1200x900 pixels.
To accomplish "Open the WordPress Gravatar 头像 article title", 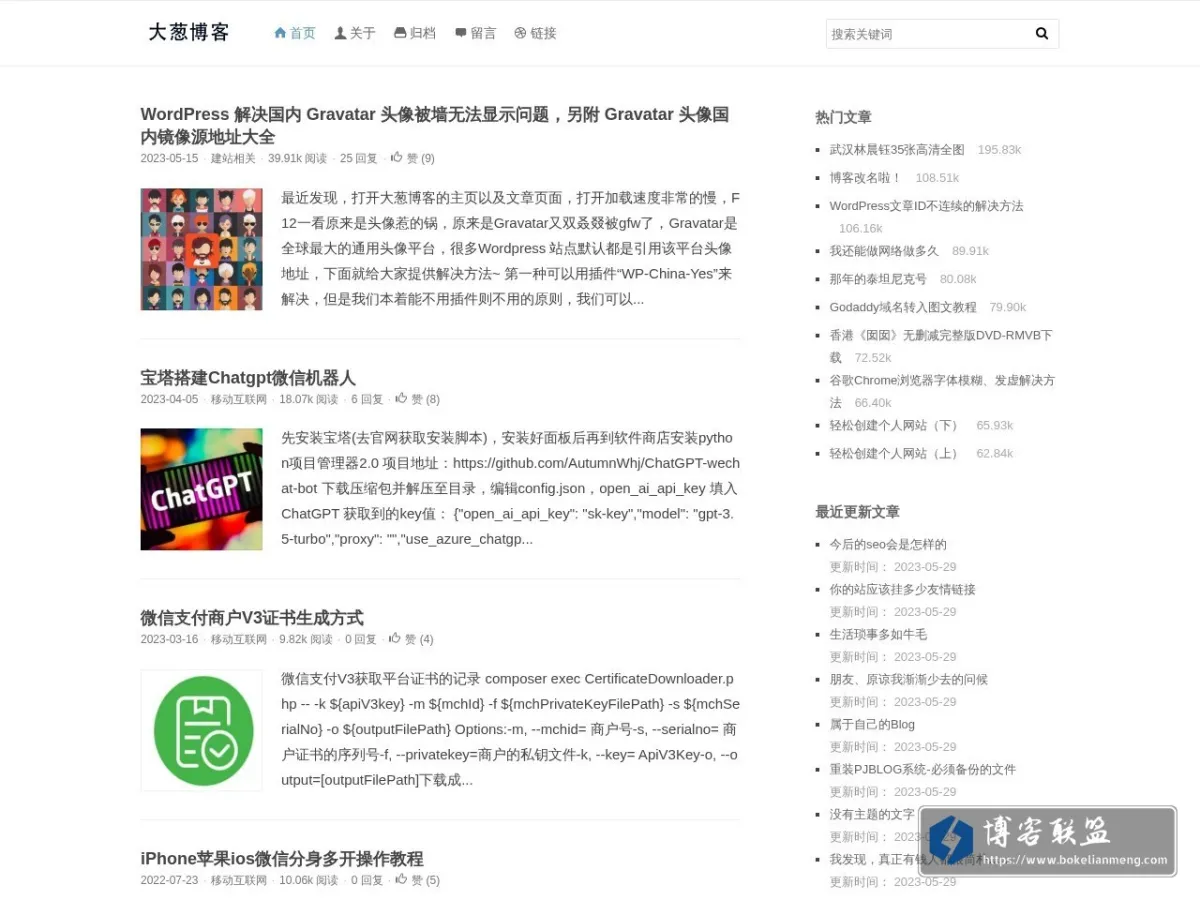I will point(435,125).
